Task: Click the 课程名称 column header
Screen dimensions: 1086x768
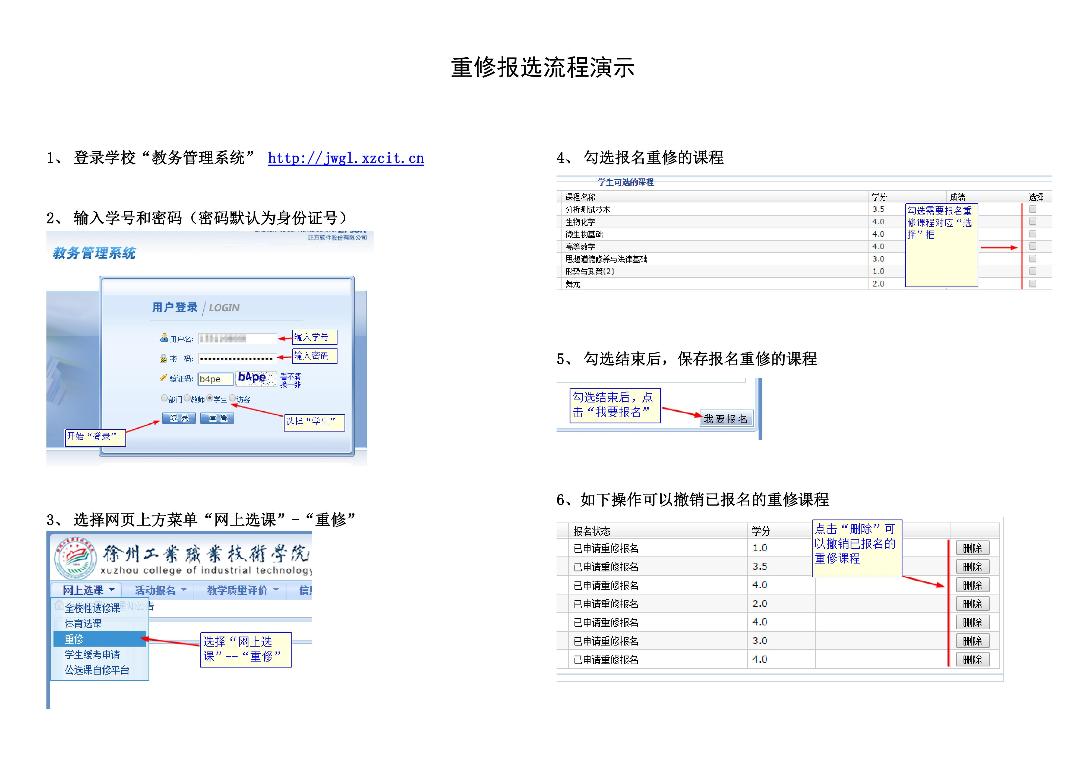Action: tap(580, 197)
